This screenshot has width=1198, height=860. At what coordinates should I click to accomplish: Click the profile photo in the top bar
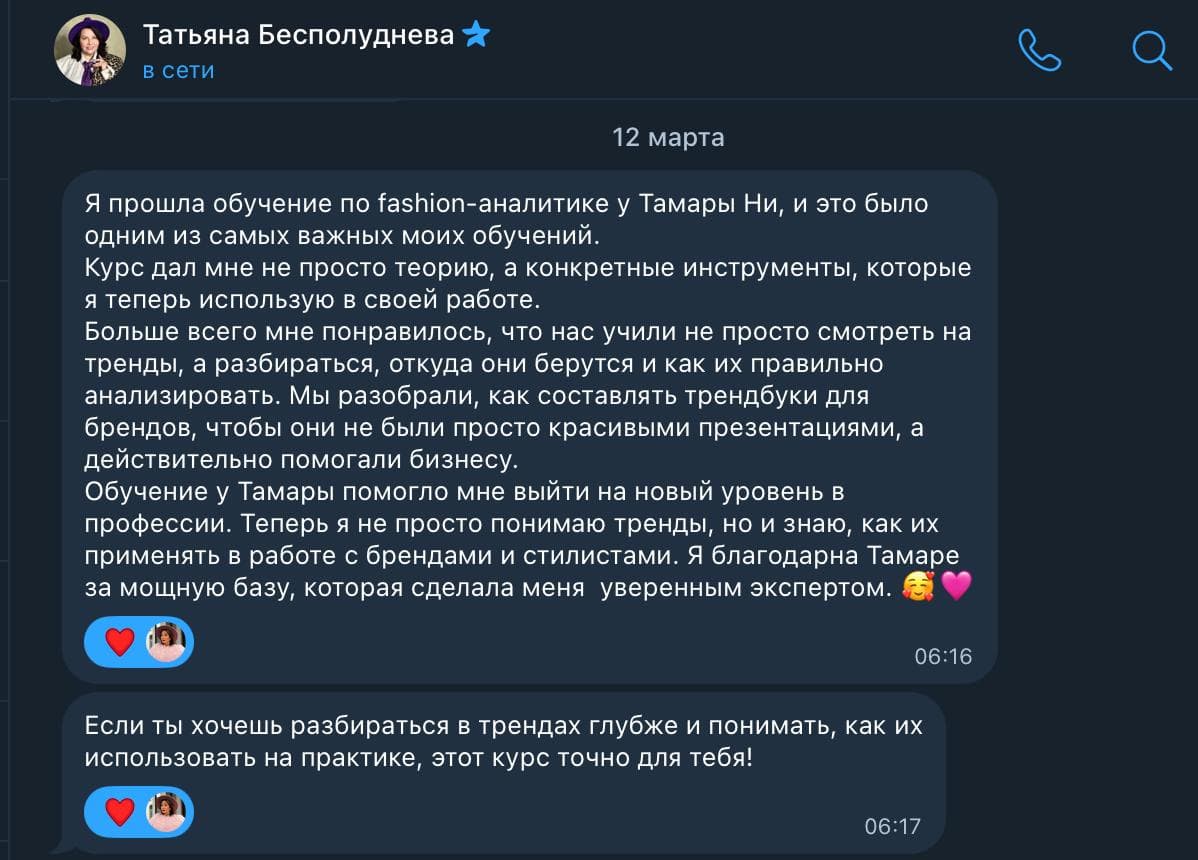pyautogui.click(x=89, y=48)
